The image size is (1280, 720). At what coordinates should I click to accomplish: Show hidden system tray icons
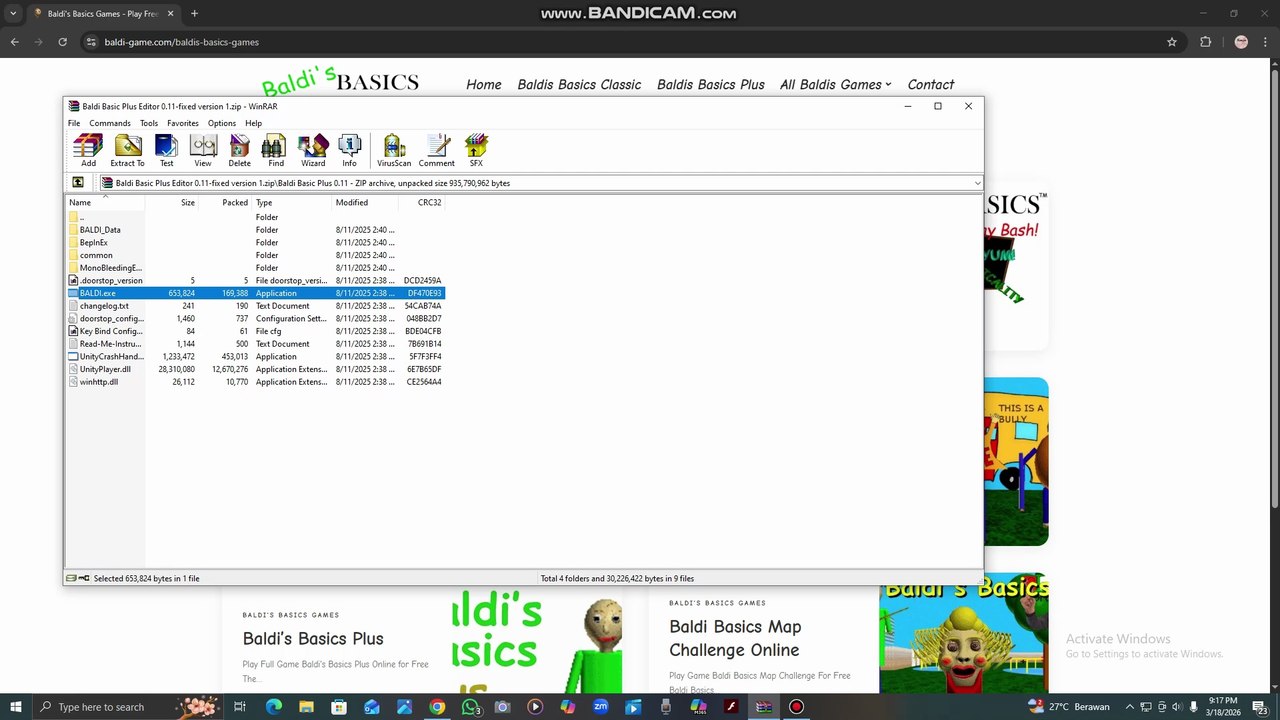(x=1130, y=707)
